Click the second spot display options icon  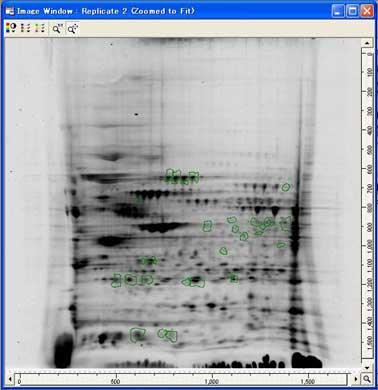[25, 28]
